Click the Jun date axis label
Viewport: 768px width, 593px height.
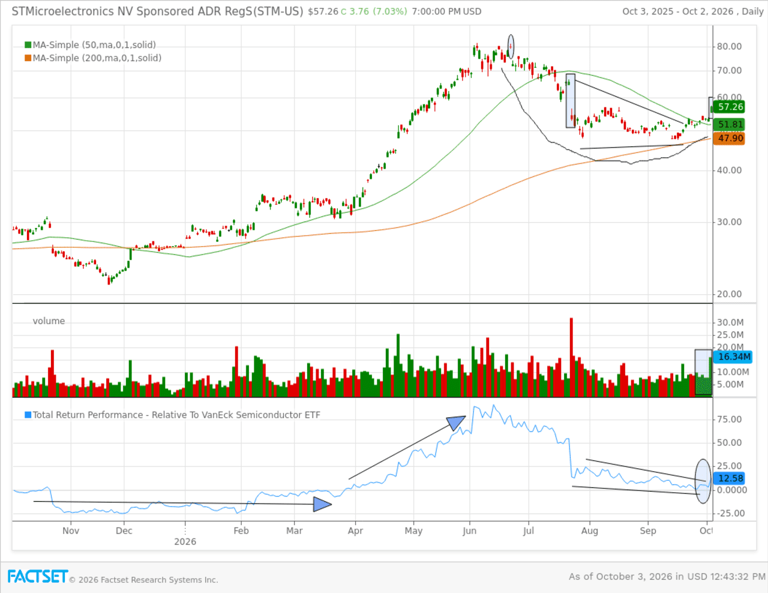click(469, 531)
